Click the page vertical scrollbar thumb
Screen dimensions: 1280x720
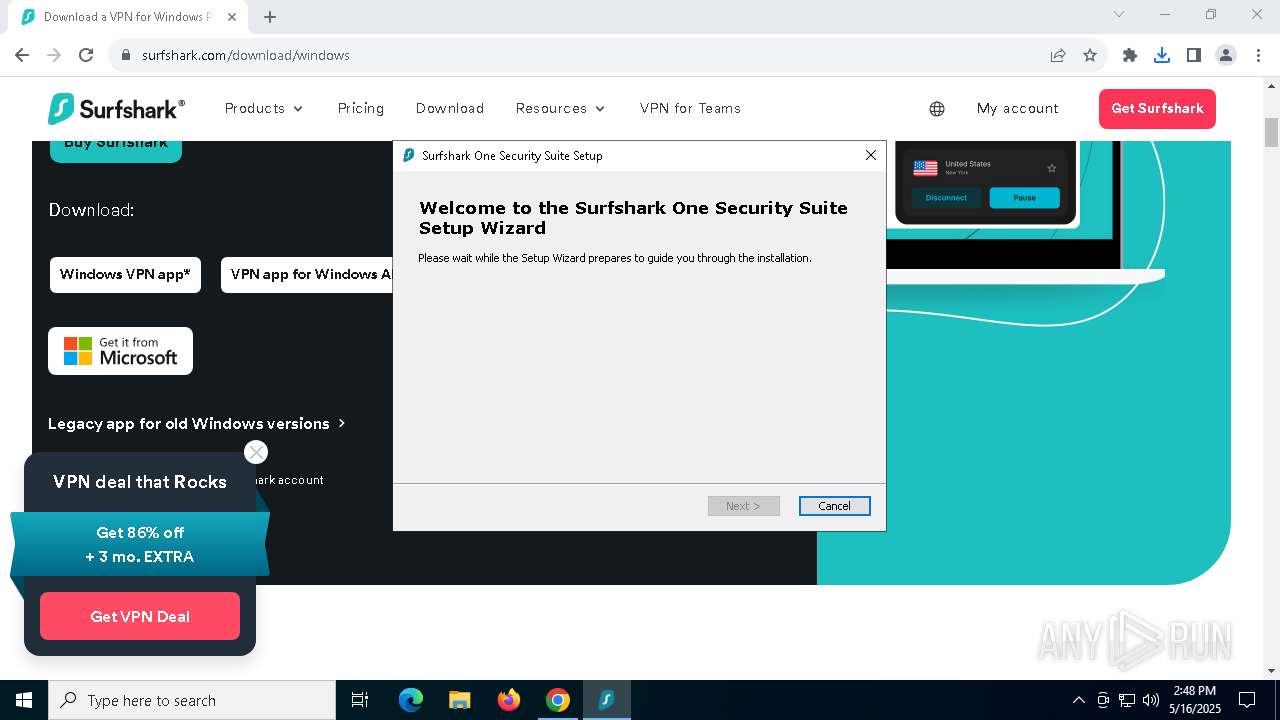tap(1272, 133)
